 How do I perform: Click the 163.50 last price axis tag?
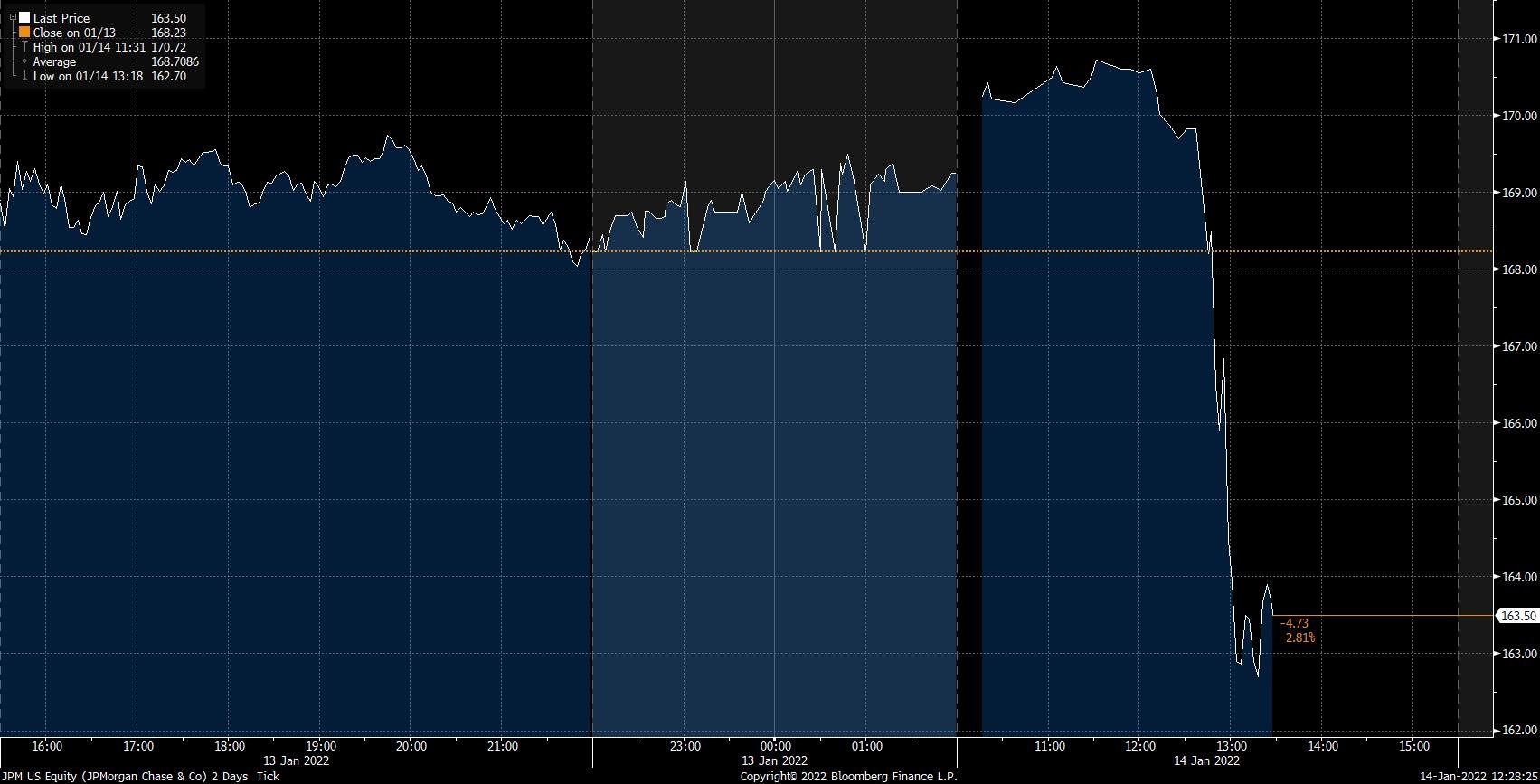[x=1517, y=616]
